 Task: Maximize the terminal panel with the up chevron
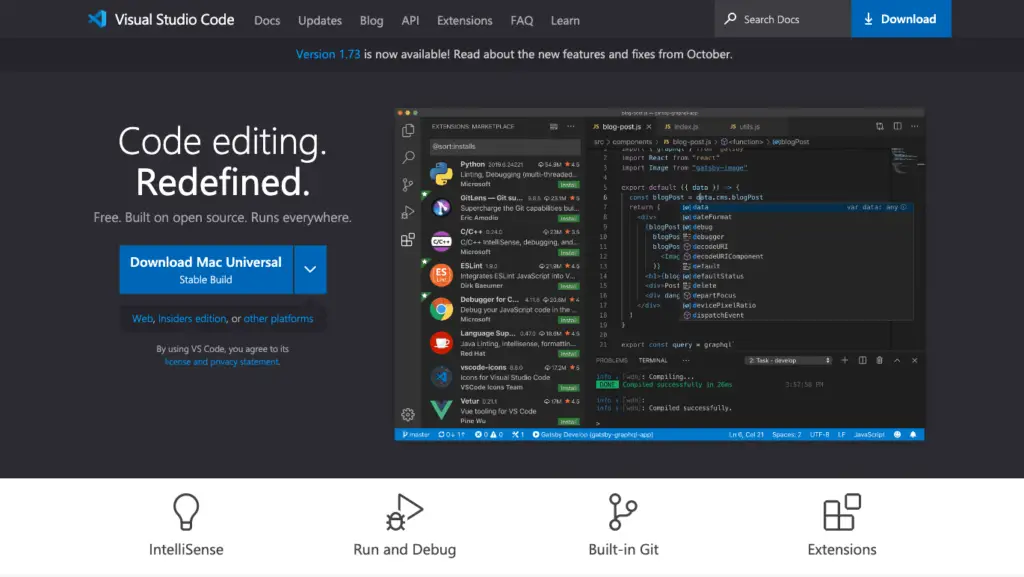pyautogui.click(x=897, y=360)
